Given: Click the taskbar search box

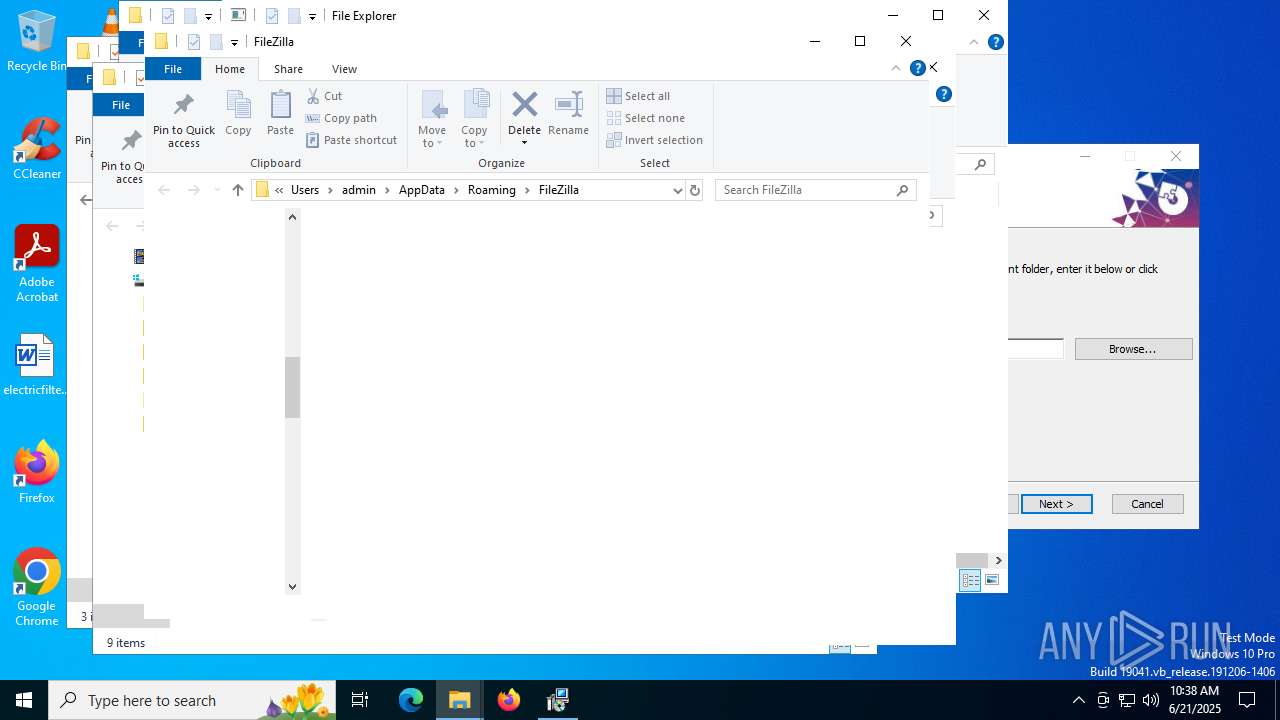Looking at the screenshot, I should coord(191,700).
